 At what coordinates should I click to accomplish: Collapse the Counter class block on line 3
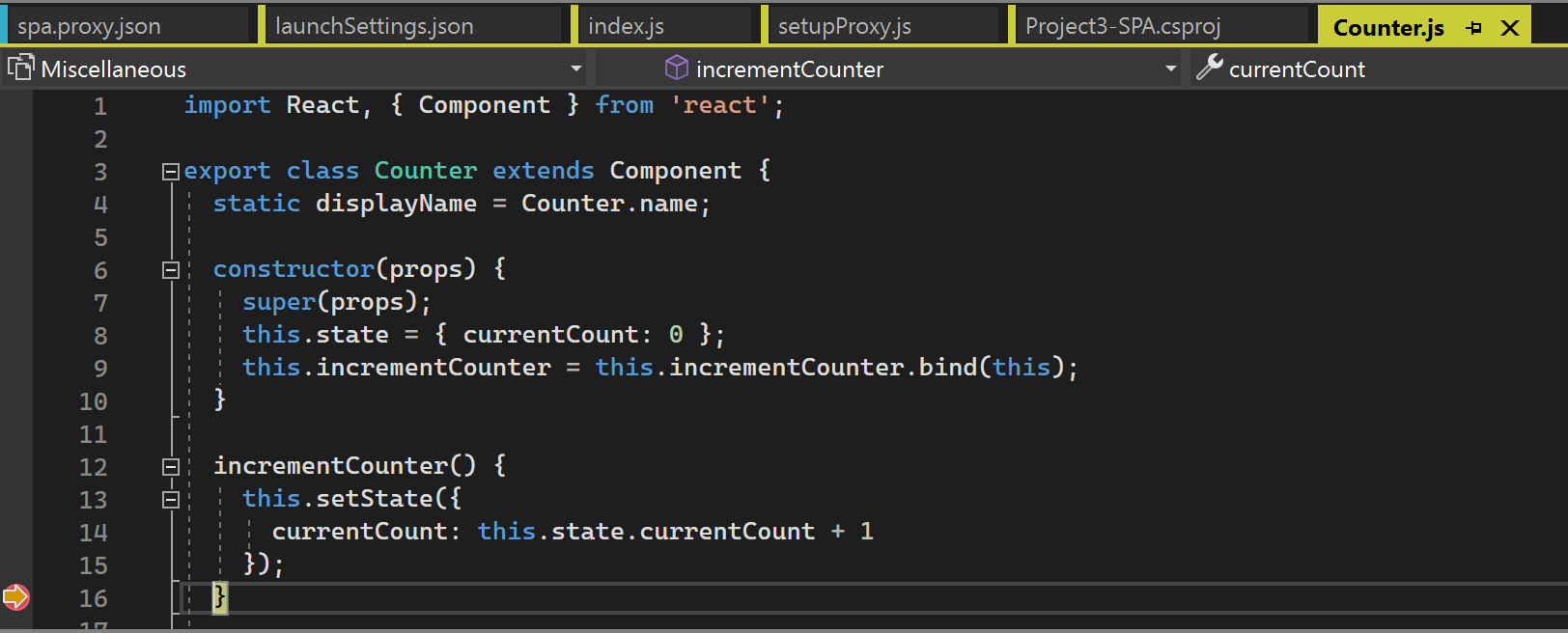pyautogui.click(x=171, y=172)
